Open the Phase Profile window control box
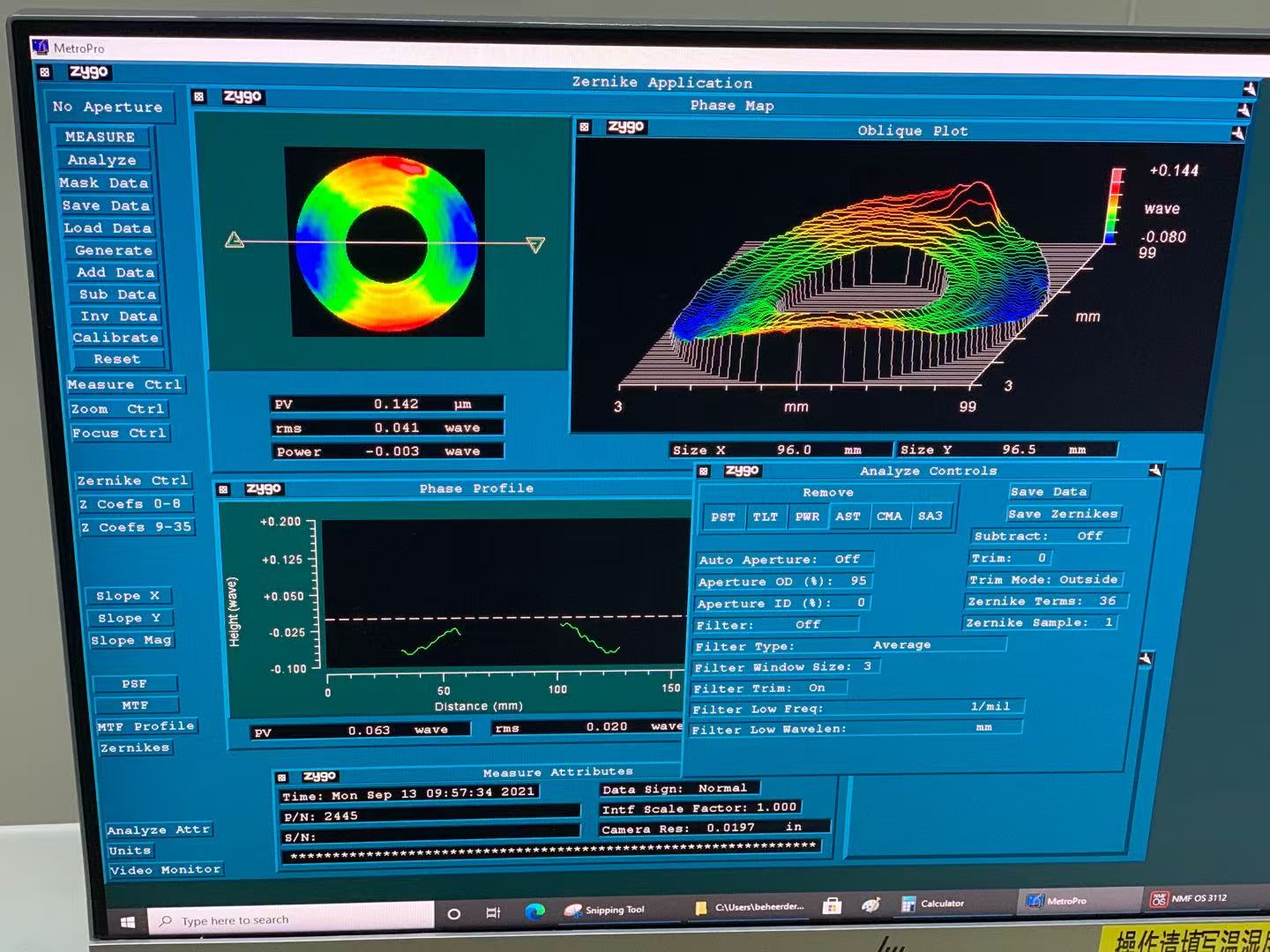This screenshot has width=1270, height=952. (x=223, y=489)
